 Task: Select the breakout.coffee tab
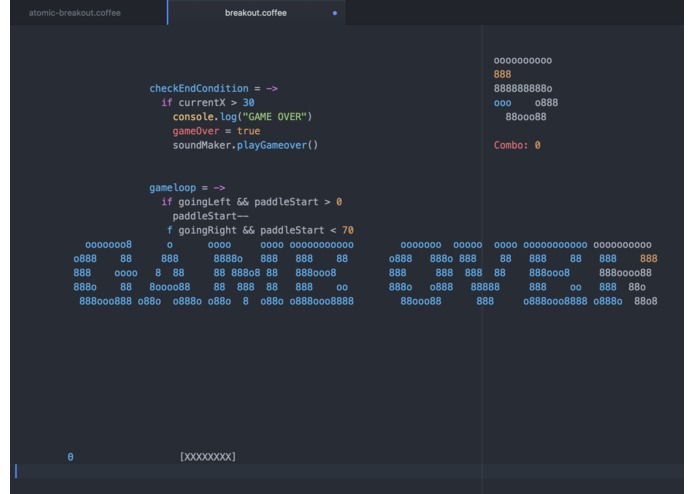[256, 13]
